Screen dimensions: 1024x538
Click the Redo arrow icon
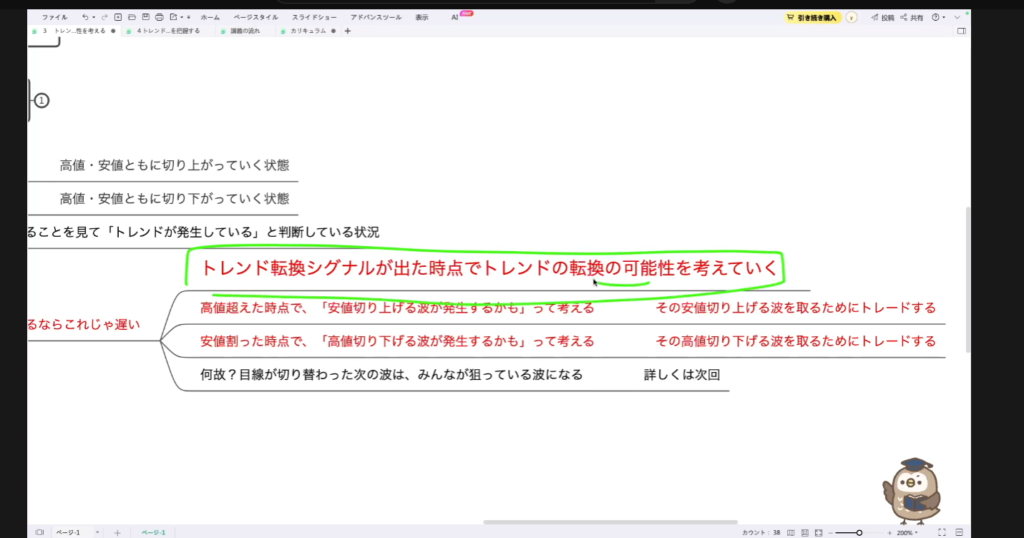106,17
